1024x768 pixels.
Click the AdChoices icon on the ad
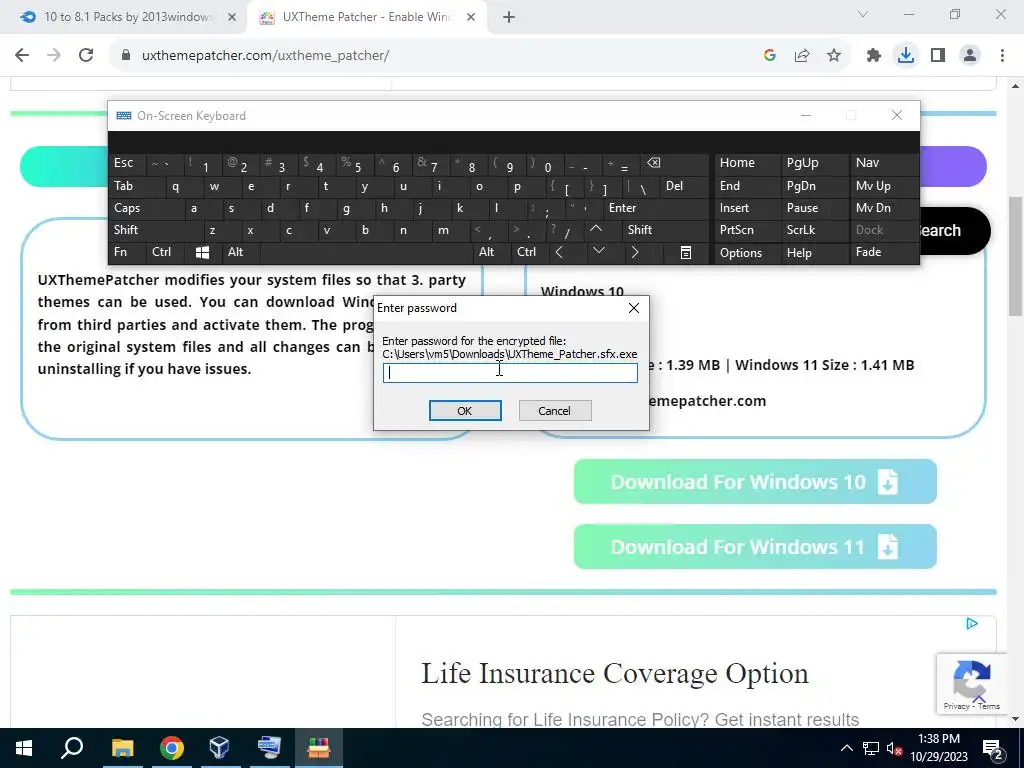[972, 624]
